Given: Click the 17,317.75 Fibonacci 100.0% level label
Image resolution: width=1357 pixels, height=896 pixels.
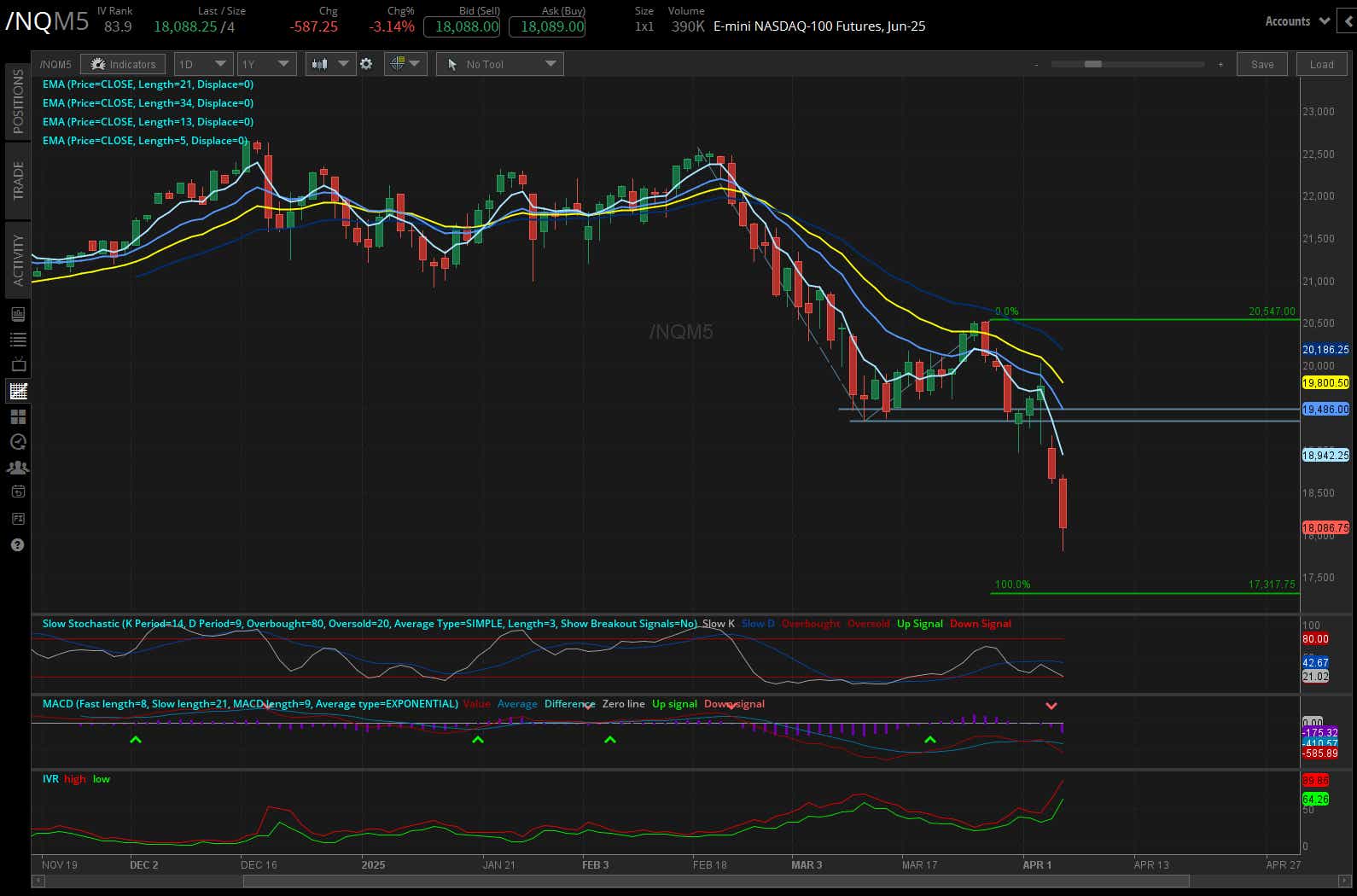Looking at the screenshot, I should (1272, 585).
